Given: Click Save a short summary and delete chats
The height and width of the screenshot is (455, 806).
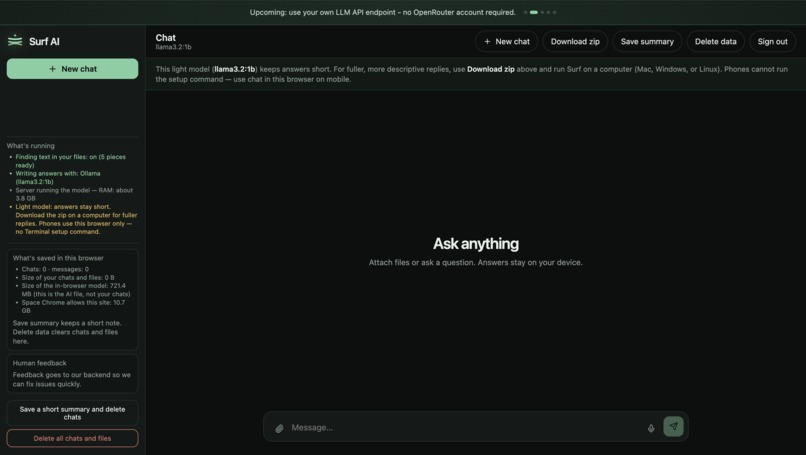Looking at the screenshot, I should coord(72,413).
